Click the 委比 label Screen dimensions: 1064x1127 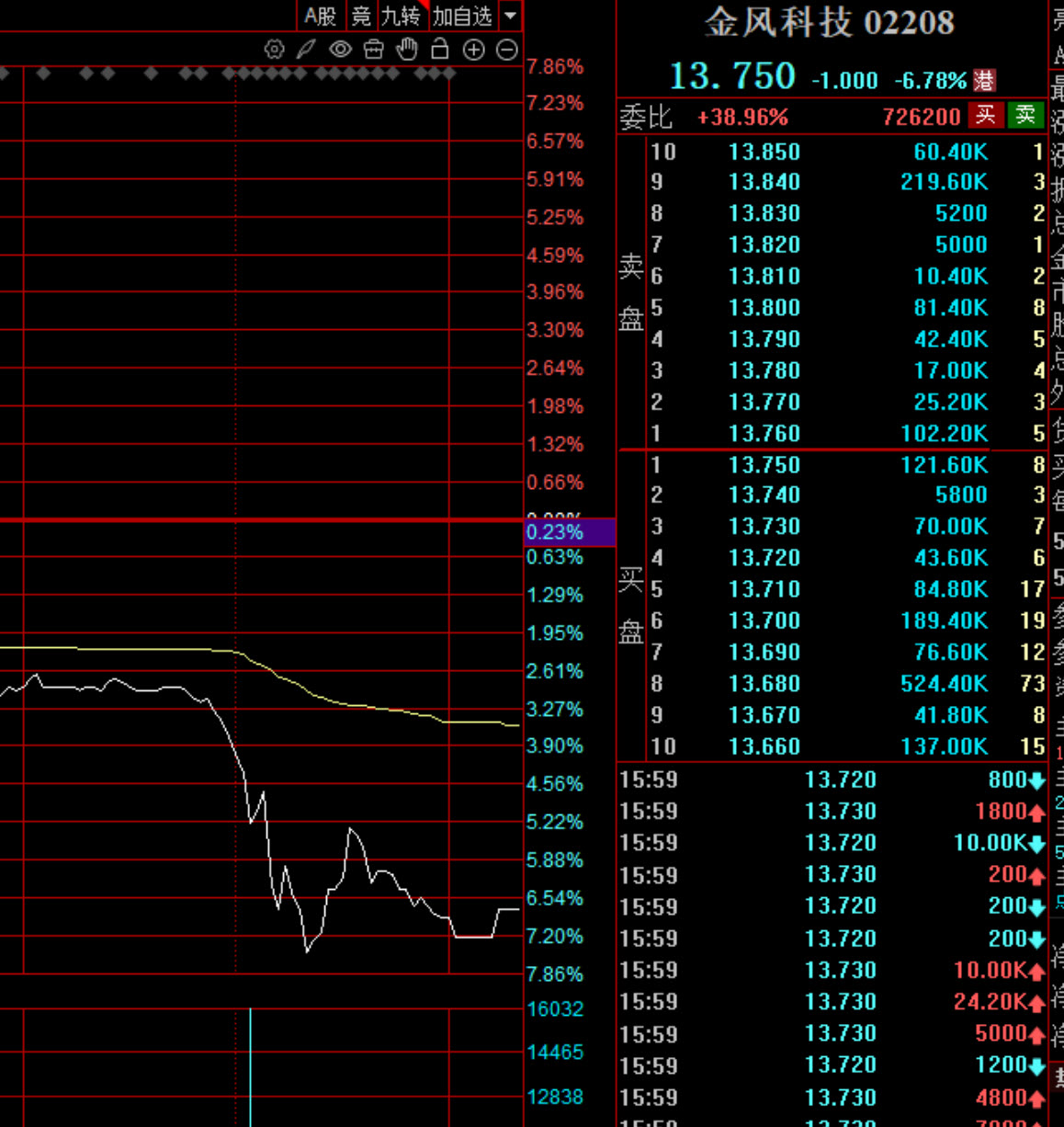646,117
